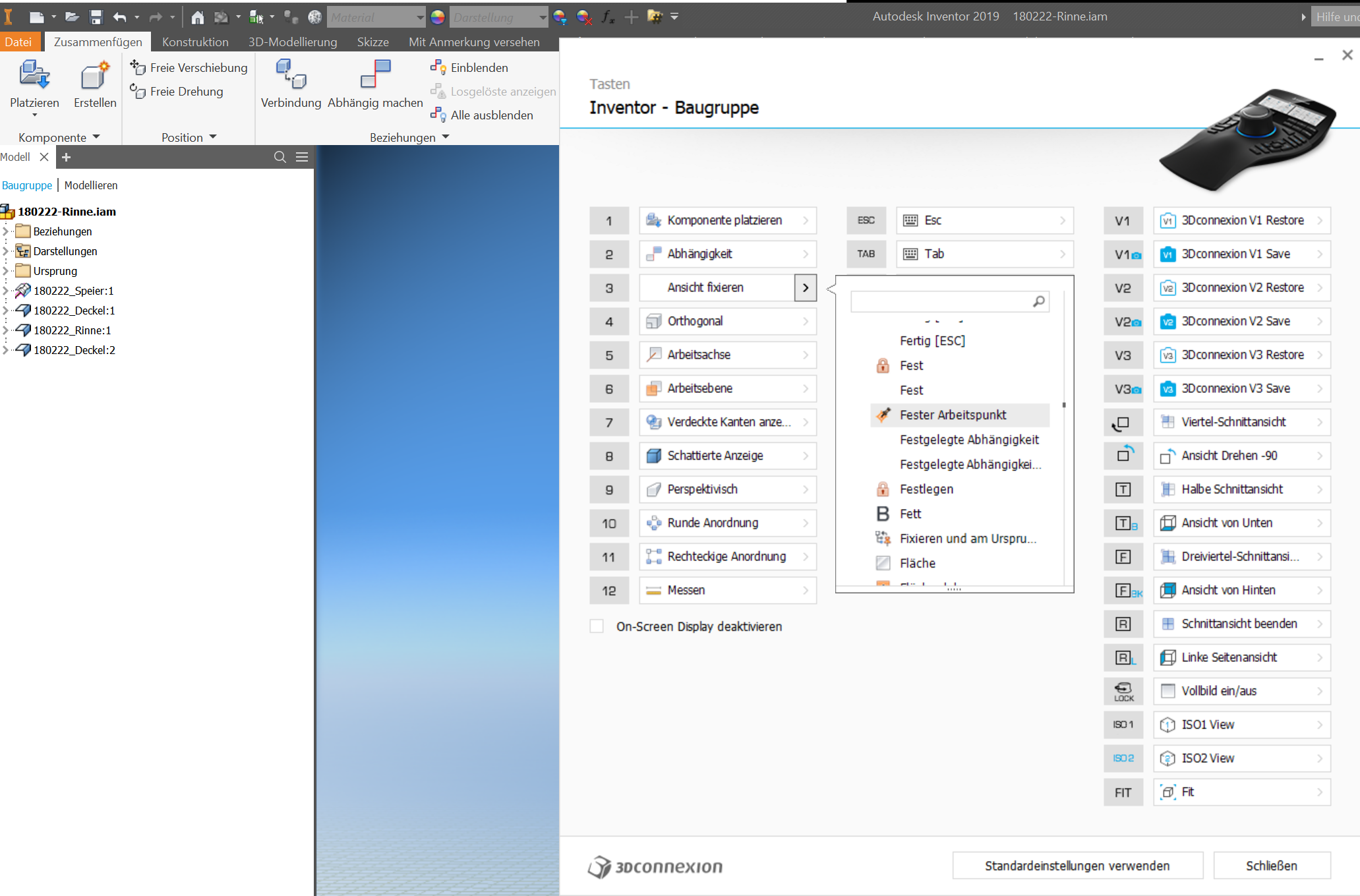This screenshot has width=1360, height=896.
Task: Click the V1 save hardware button key
Action: [1124, 254]
